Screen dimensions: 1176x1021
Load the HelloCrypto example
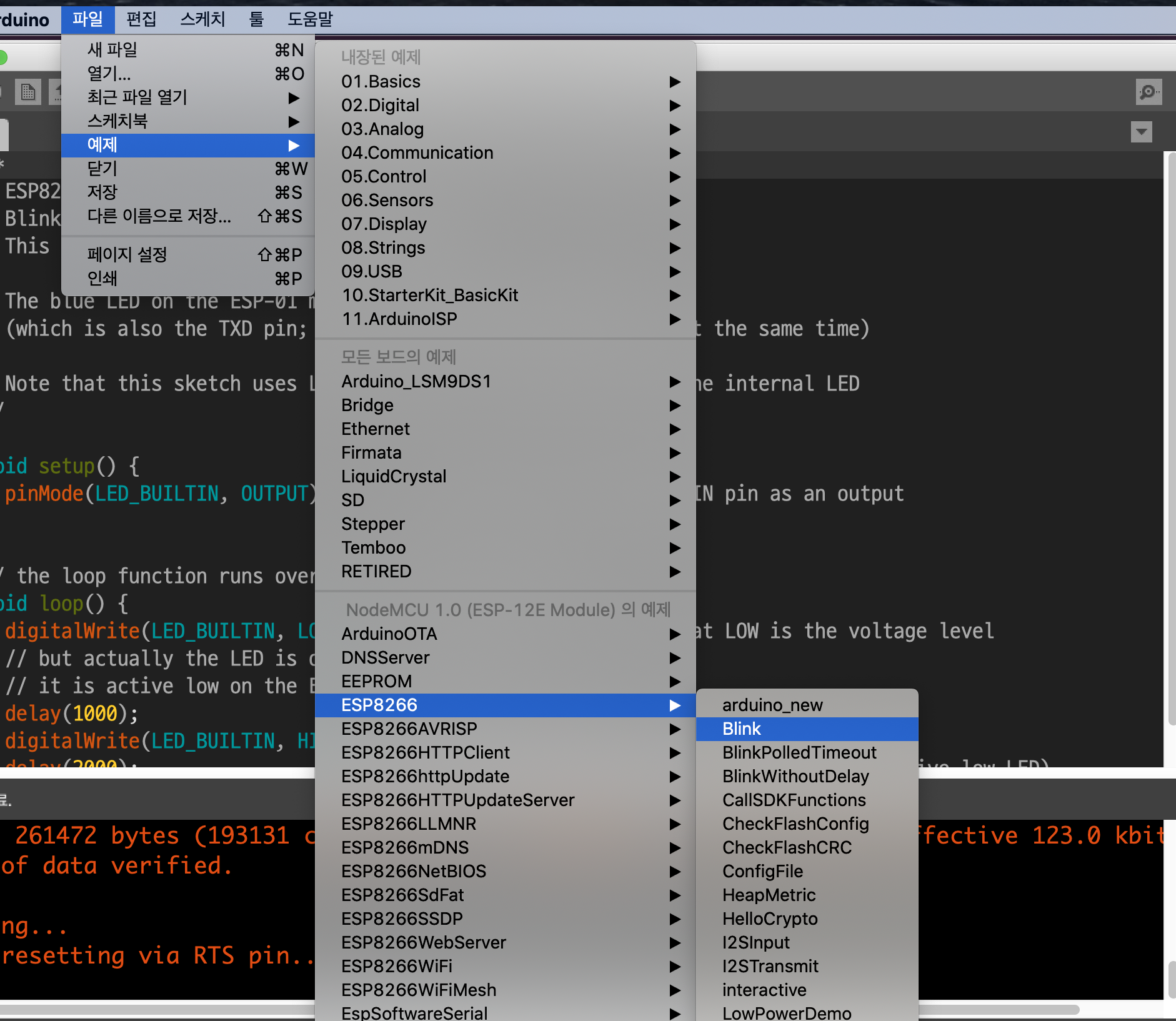(x=807, y=919)
